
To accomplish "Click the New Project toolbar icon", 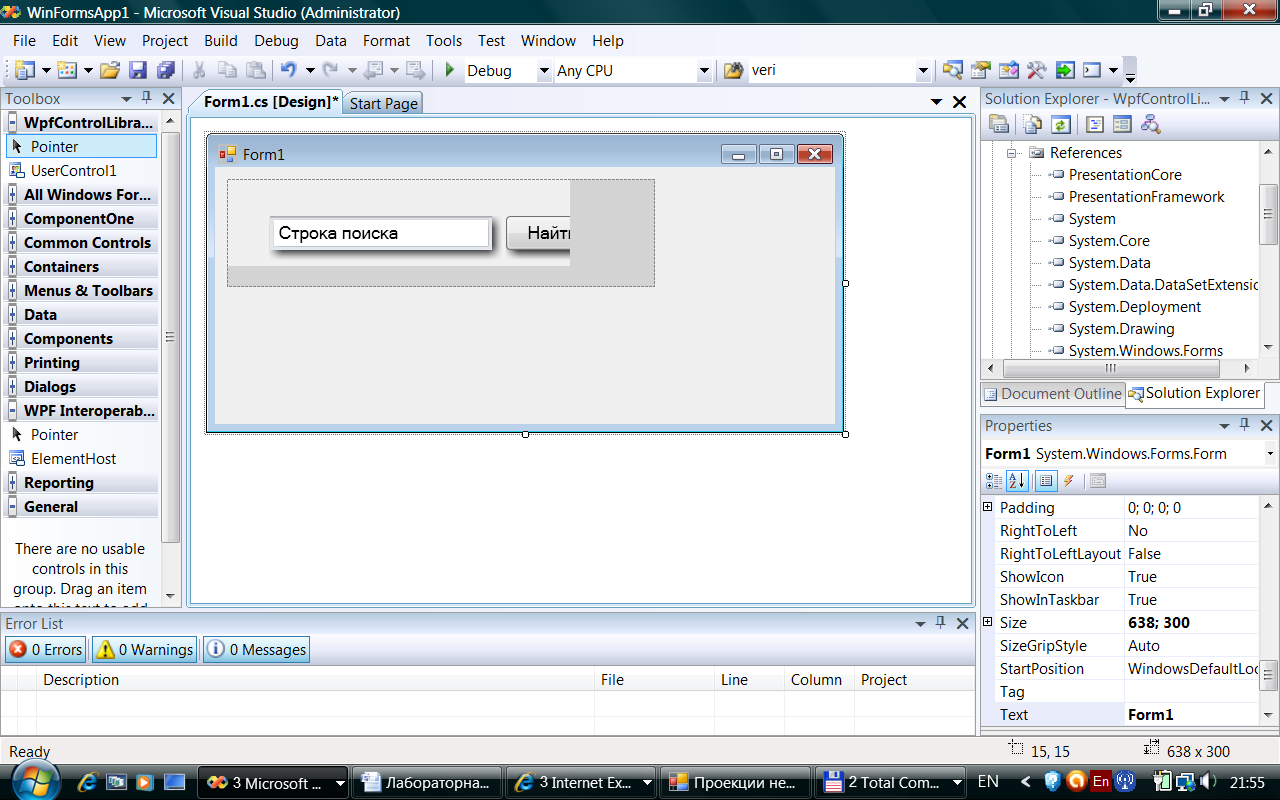I will click(x=24, y=70).
